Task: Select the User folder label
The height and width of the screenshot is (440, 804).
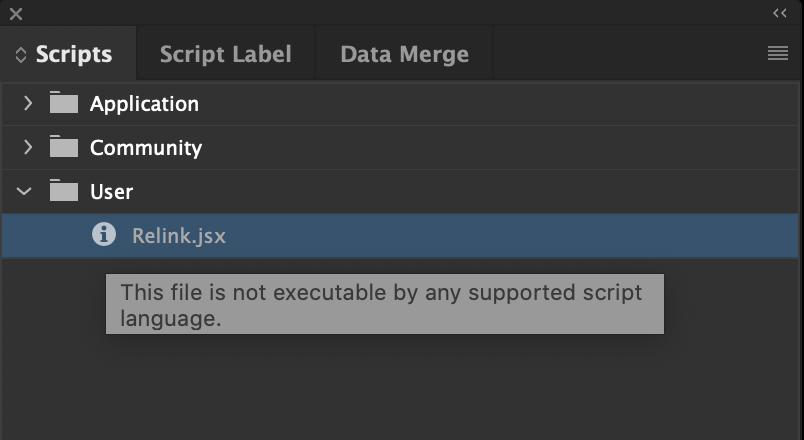Action: (111, 191)
